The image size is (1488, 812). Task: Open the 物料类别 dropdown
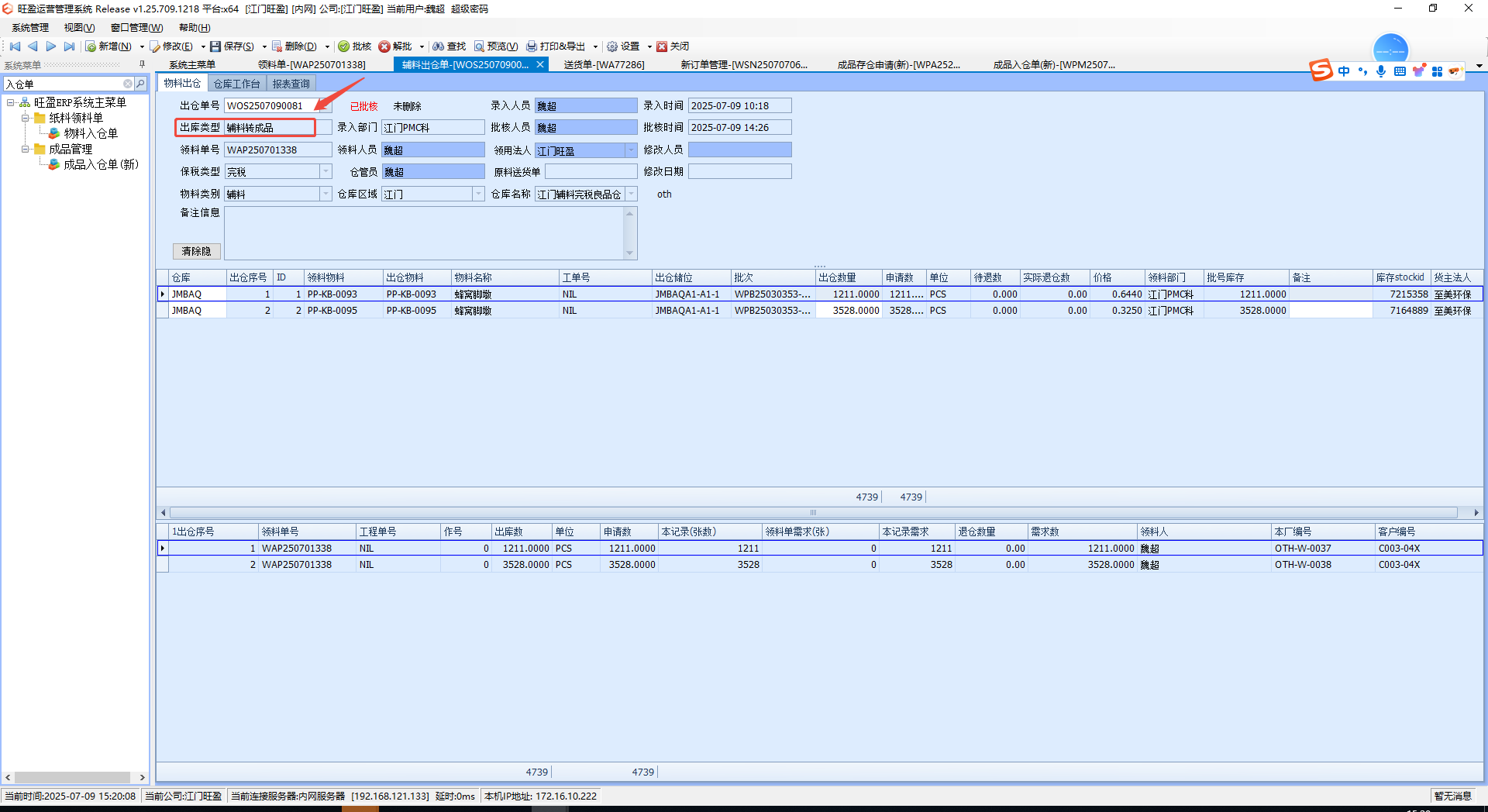(325, 194)
